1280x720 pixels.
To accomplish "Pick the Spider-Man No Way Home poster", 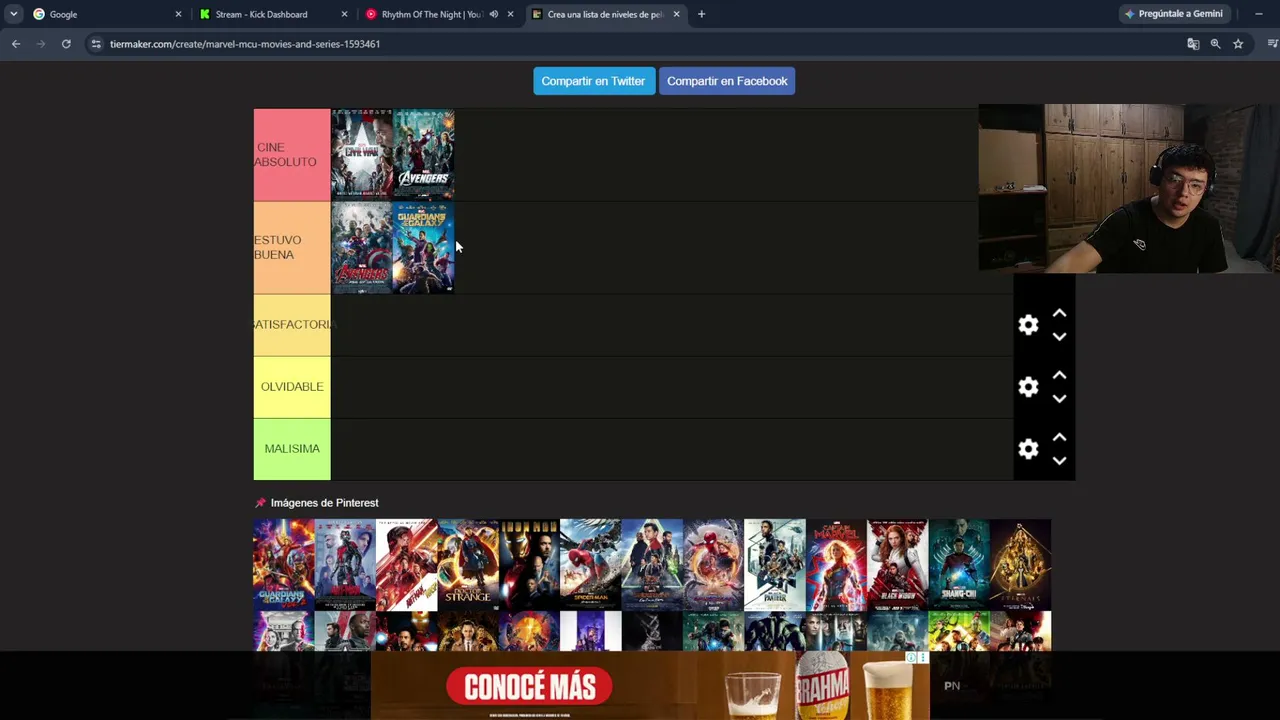I will click(713, 565).
